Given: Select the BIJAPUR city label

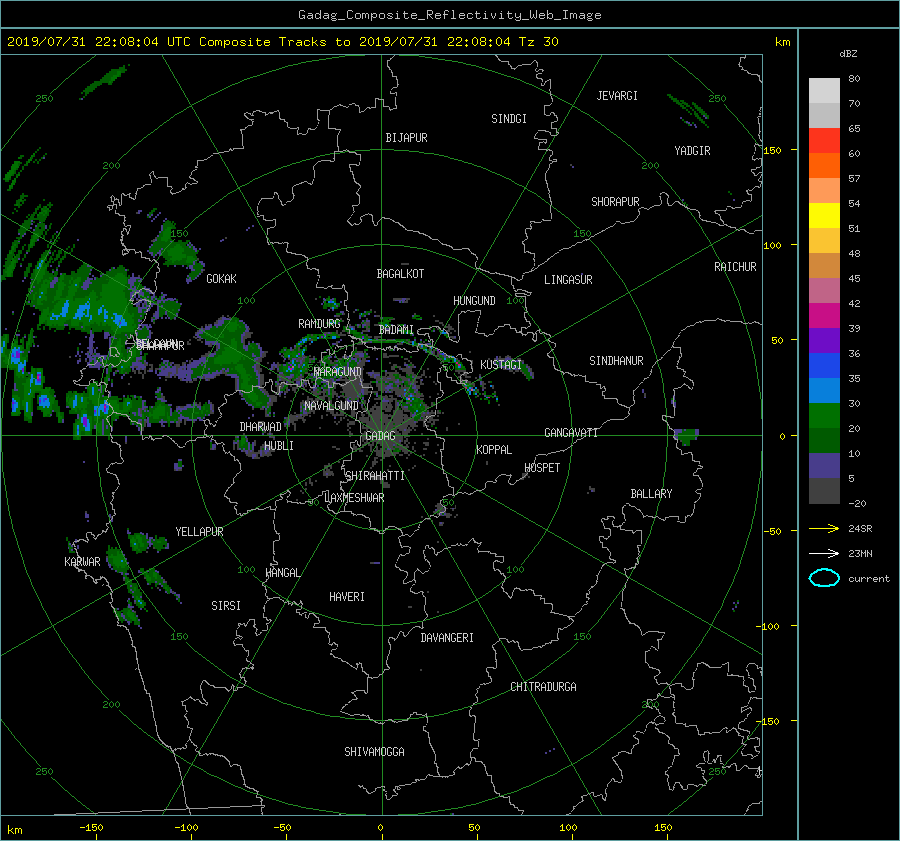Looking at the screenshot, I should coord(406,138).
